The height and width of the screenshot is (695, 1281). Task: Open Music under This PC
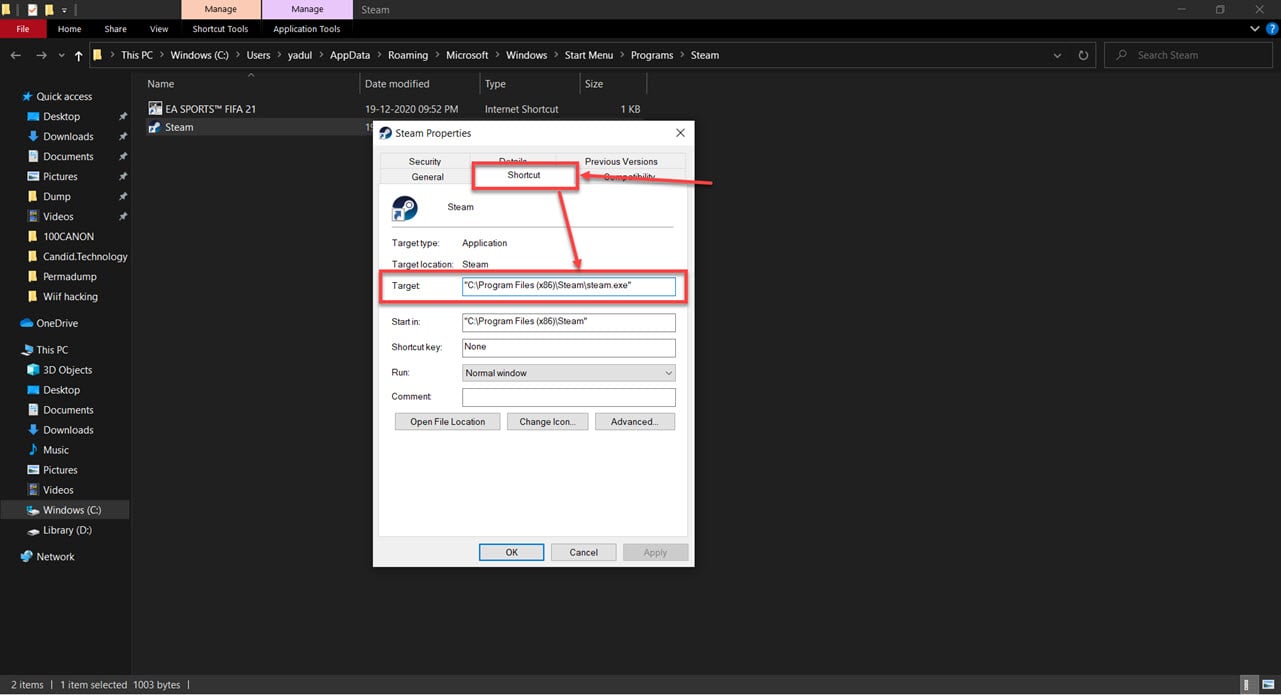[x=56, y=450]
